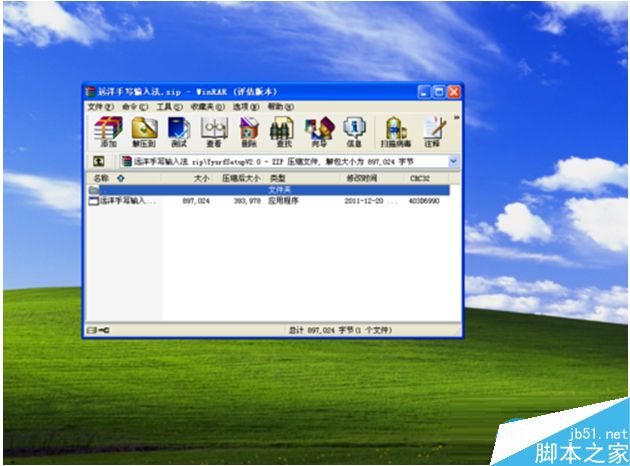This screenshot has height=466, width=630.
Task: Open the Help (帮助) menu
Action: 281,107
